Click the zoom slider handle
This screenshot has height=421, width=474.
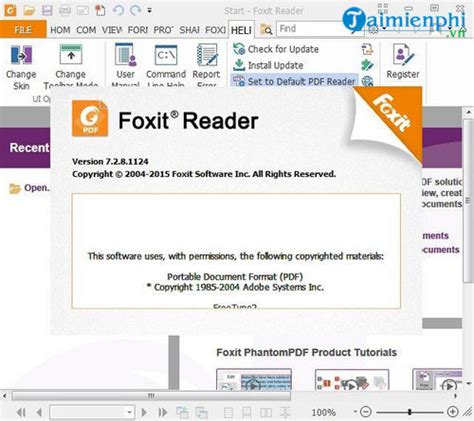click(409, 412)
